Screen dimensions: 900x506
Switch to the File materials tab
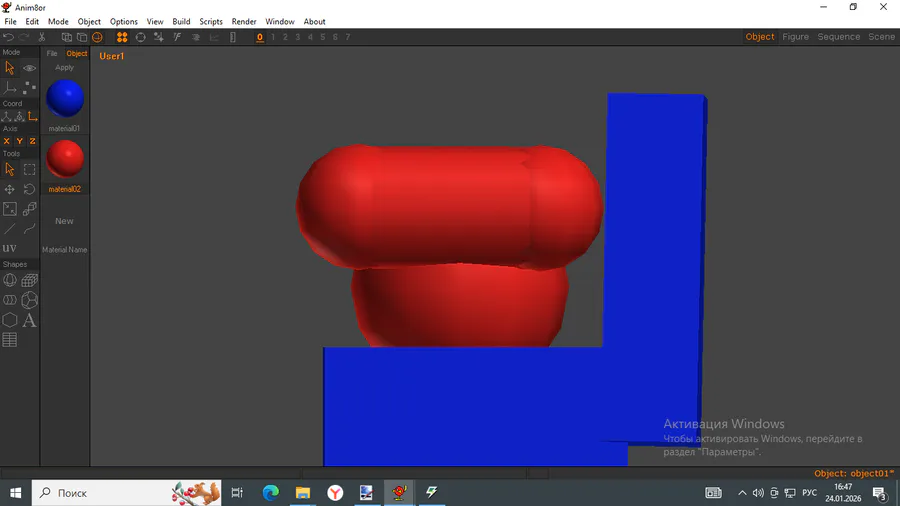tap(52, 53)
